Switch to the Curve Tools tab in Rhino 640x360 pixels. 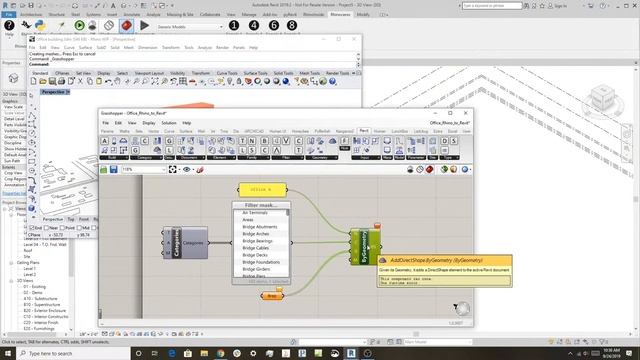click(x=227, y=73)
